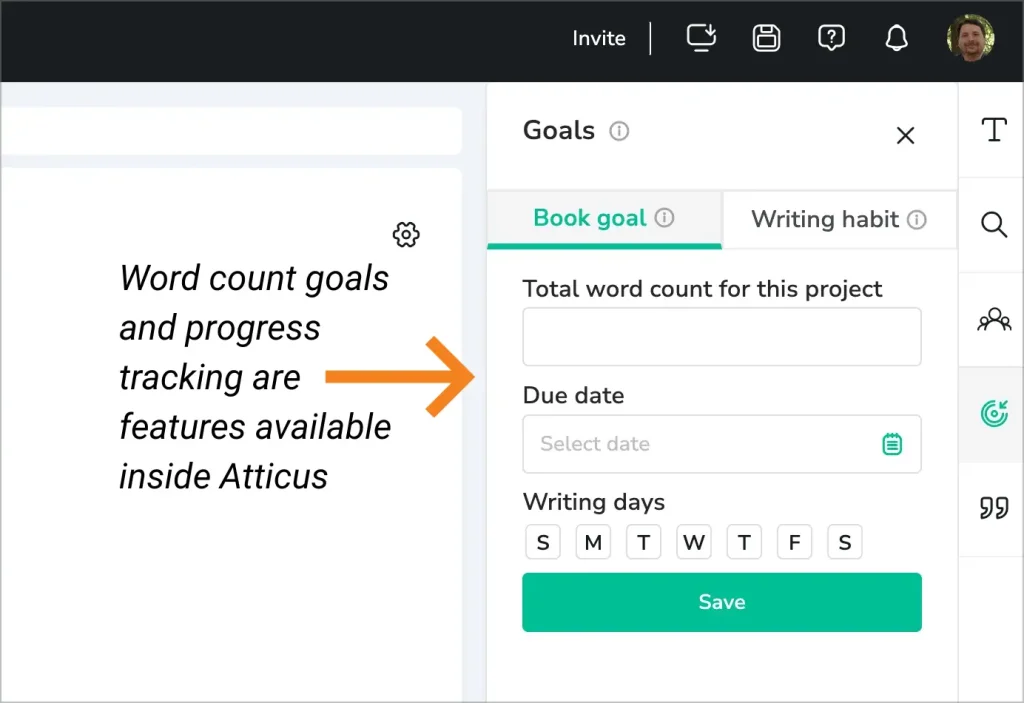Switch to the Writing habit tab
Screen dimensions: 1024x703
click(838, 219)
